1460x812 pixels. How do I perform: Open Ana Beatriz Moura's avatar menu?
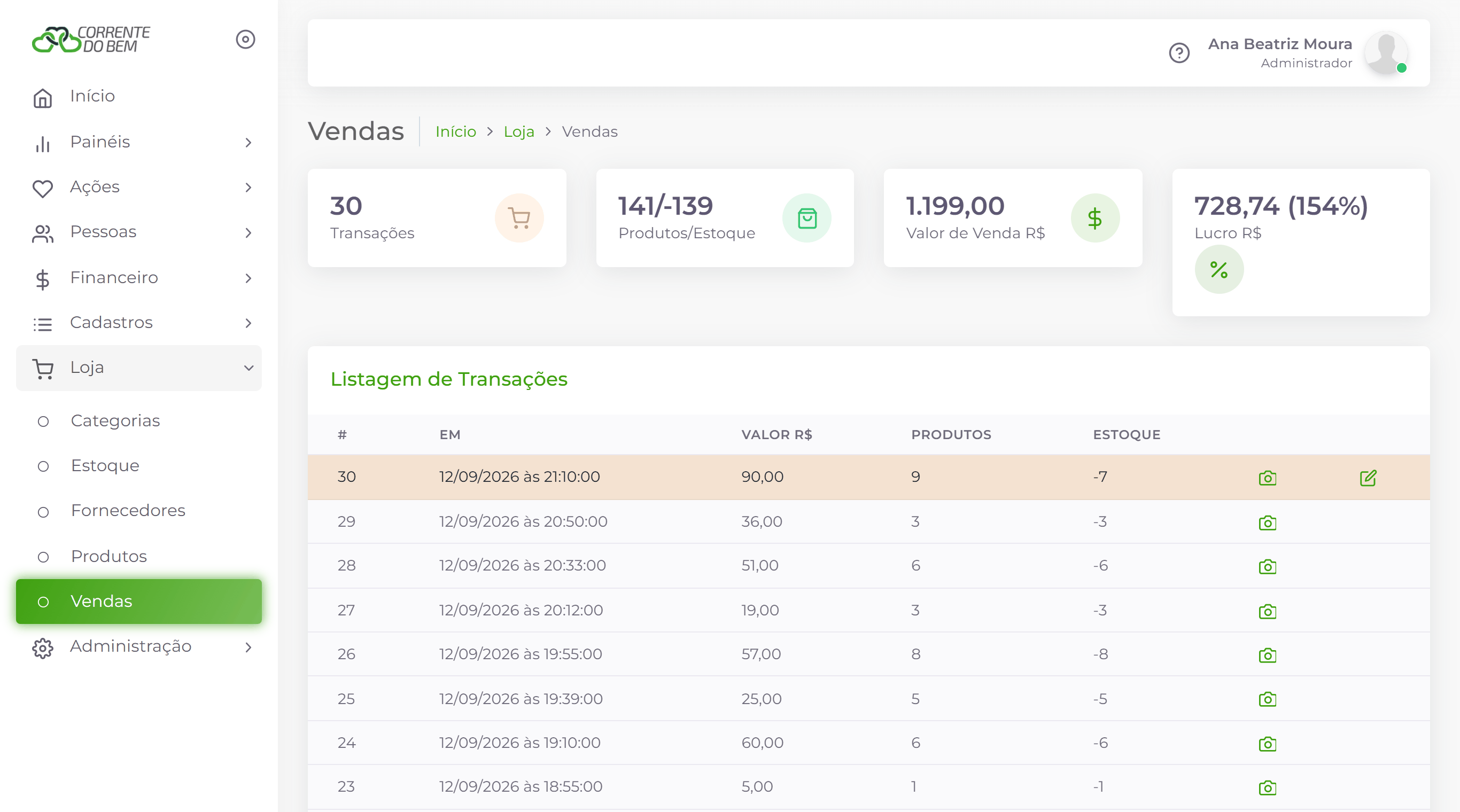[1386, 53]
